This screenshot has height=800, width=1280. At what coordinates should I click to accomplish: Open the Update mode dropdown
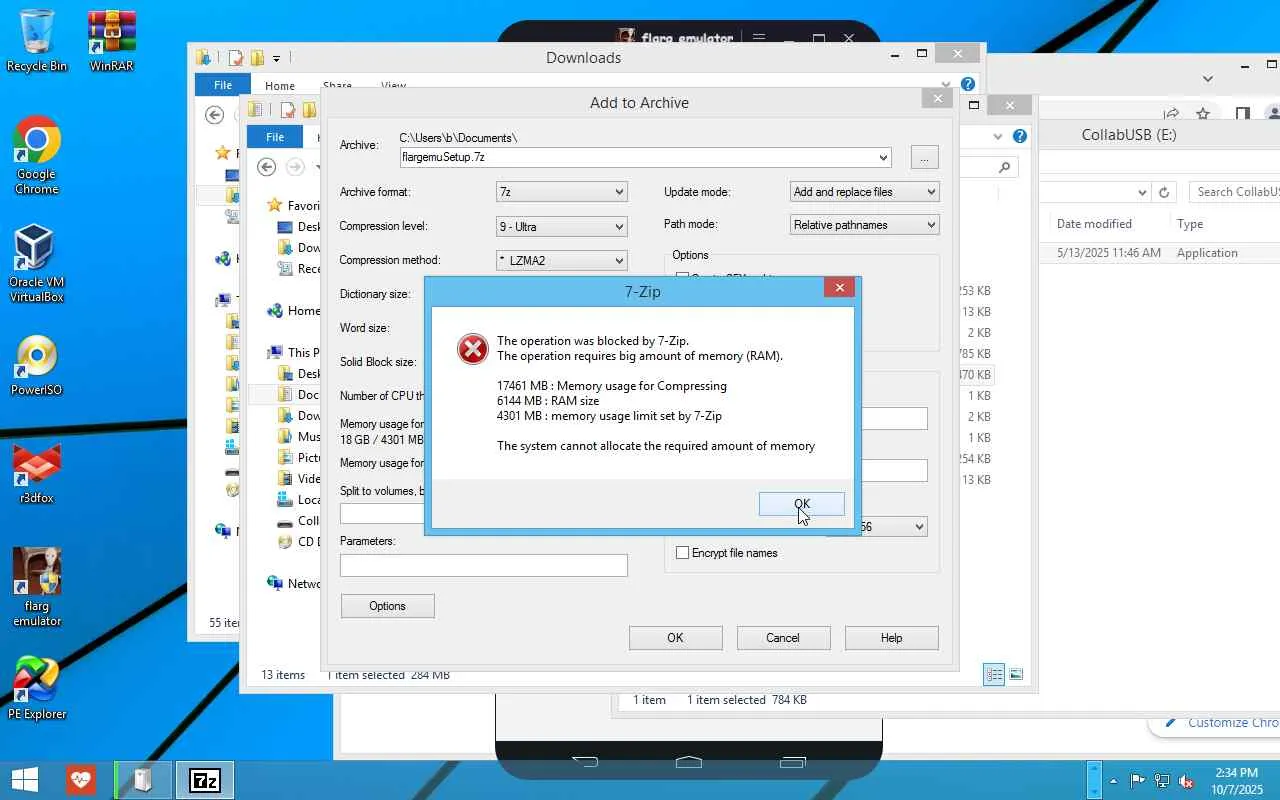[x=864, y=192]
